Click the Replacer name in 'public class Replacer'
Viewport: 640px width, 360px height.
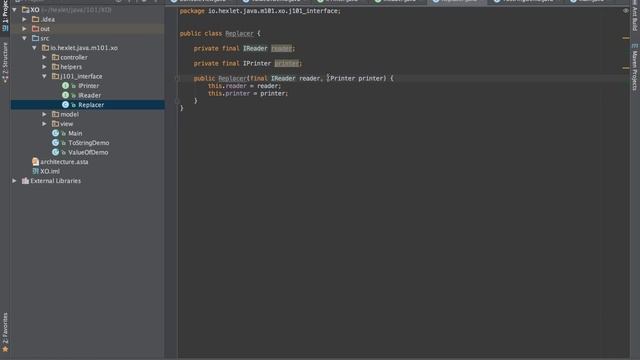click(239, 33)
